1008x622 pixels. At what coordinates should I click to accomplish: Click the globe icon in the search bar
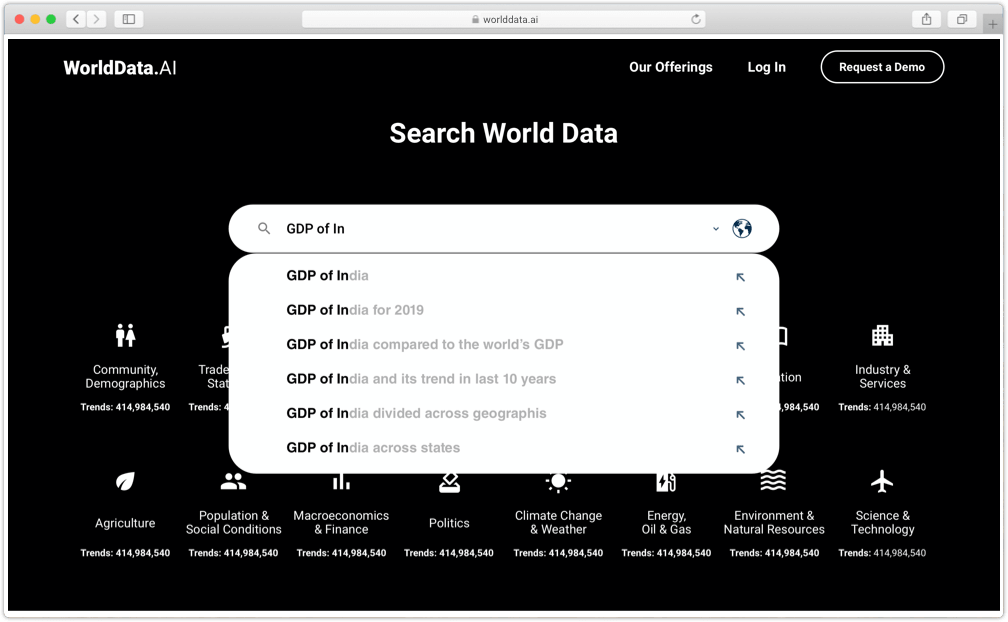pyautogui.click(x=741, y=228)
